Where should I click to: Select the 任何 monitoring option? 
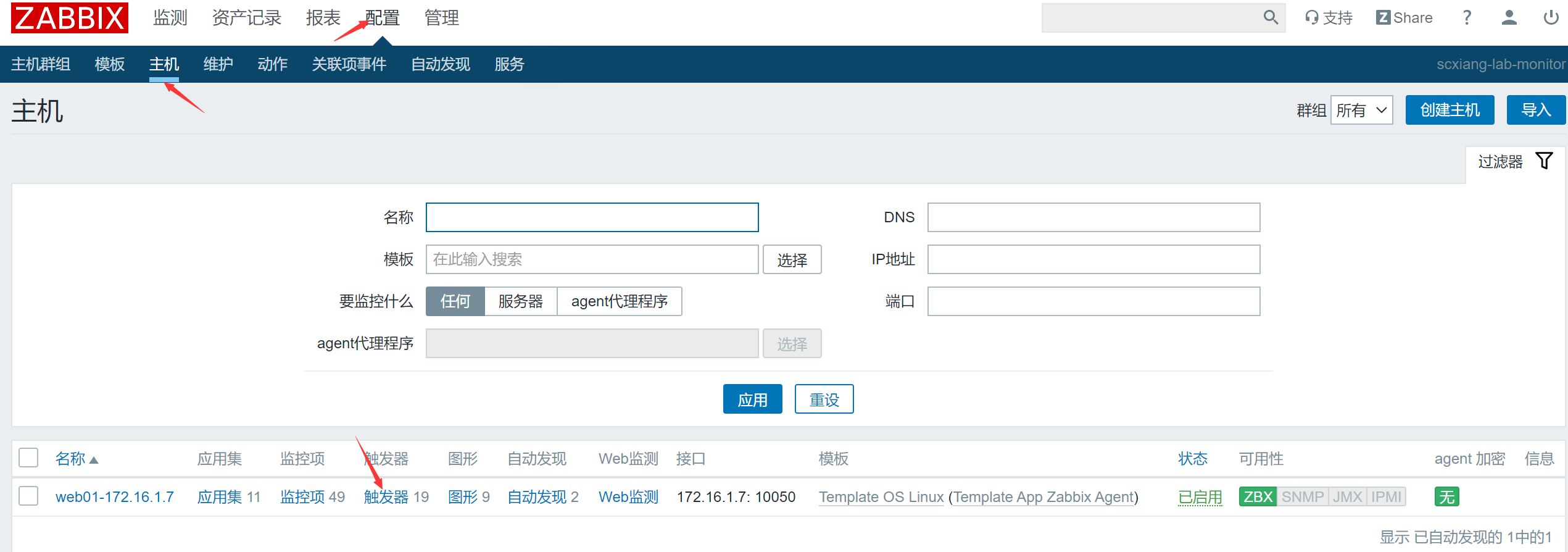coord(455,301)
